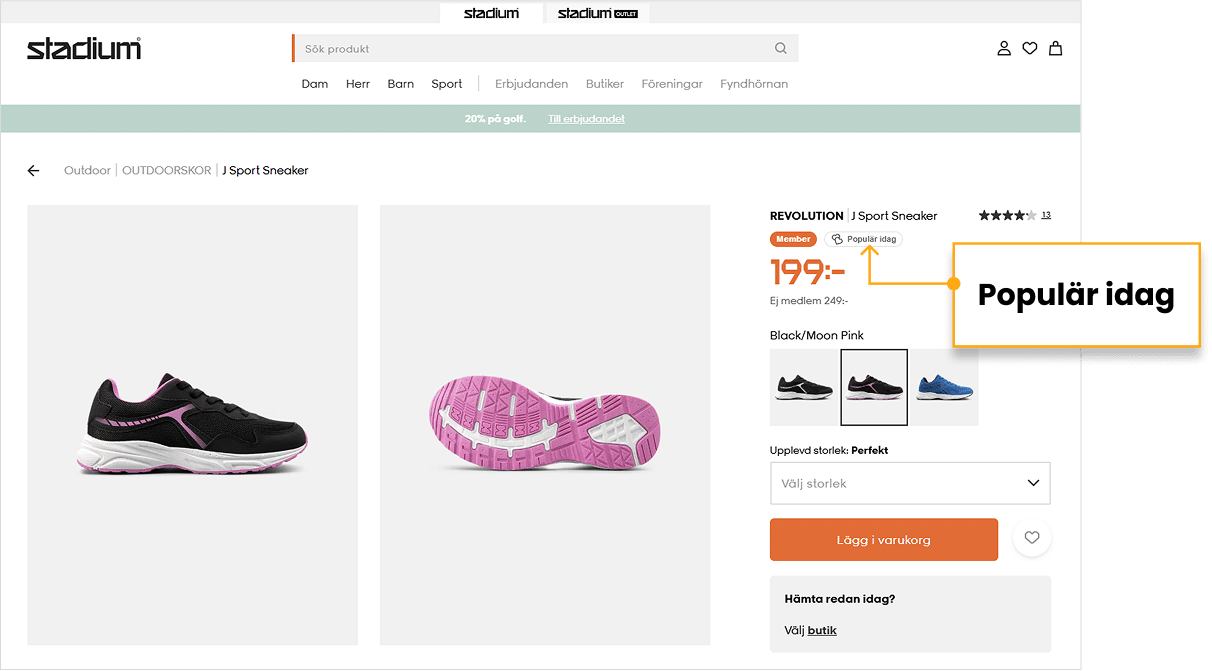Open the Herr menu
Image resolution: width=1212 pixels, height=671 pixels.
coord(358,84)
